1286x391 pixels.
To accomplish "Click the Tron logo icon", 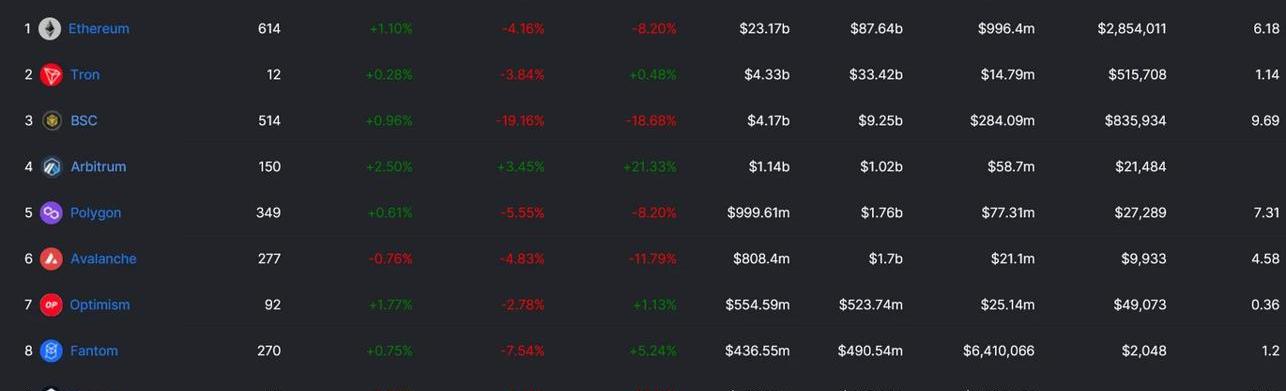I will point(51,75).
